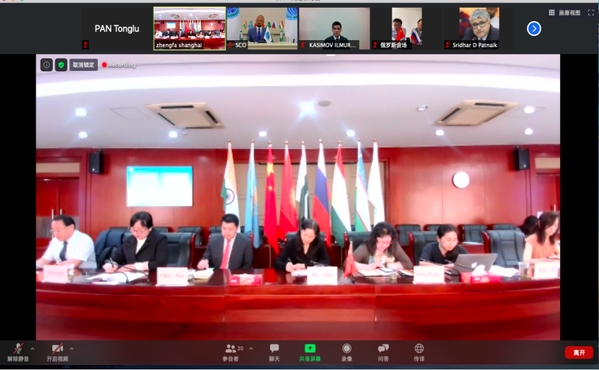Click 取消锁定 to unpin the video

[x=83, y=65]
